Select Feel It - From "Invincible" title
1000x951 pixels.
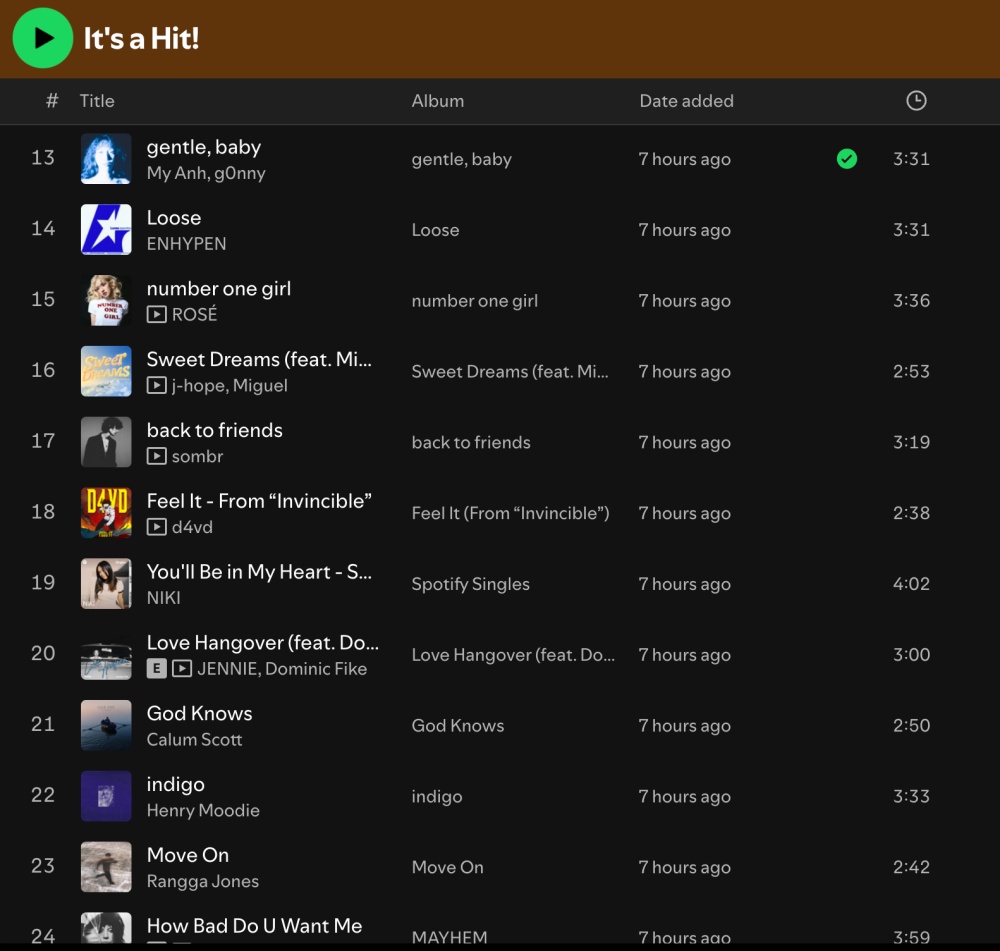click(x=259, y=501)
